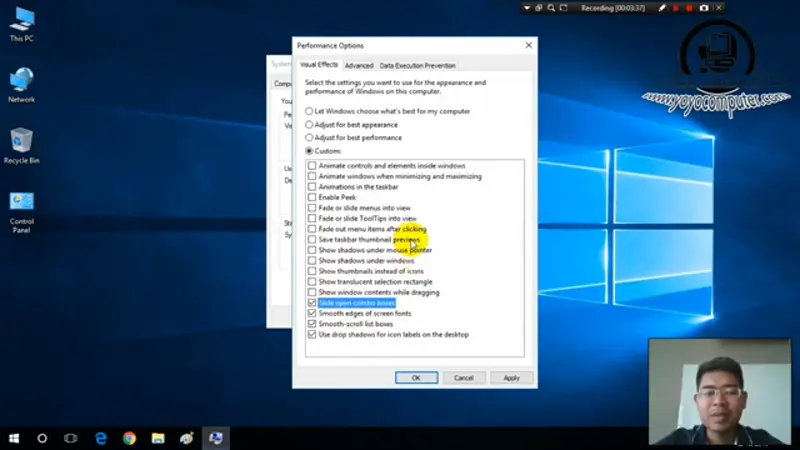
Task: Click the recorder stop red button
Action: (x=689, y=8)
